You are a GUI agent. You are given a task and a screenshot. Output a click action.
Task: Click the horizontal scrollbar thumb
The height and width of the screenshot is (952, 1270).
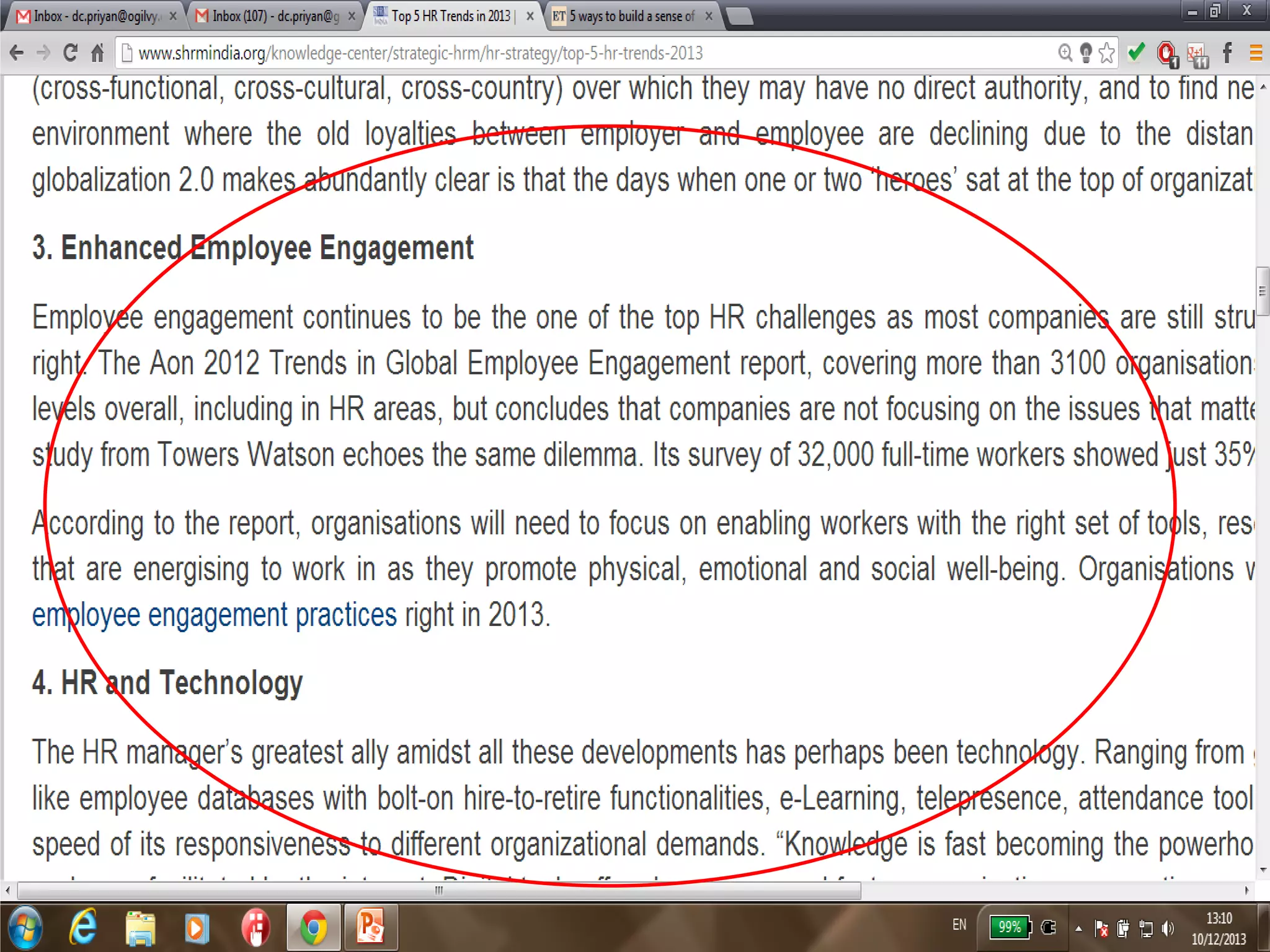[x=438, y=891]
